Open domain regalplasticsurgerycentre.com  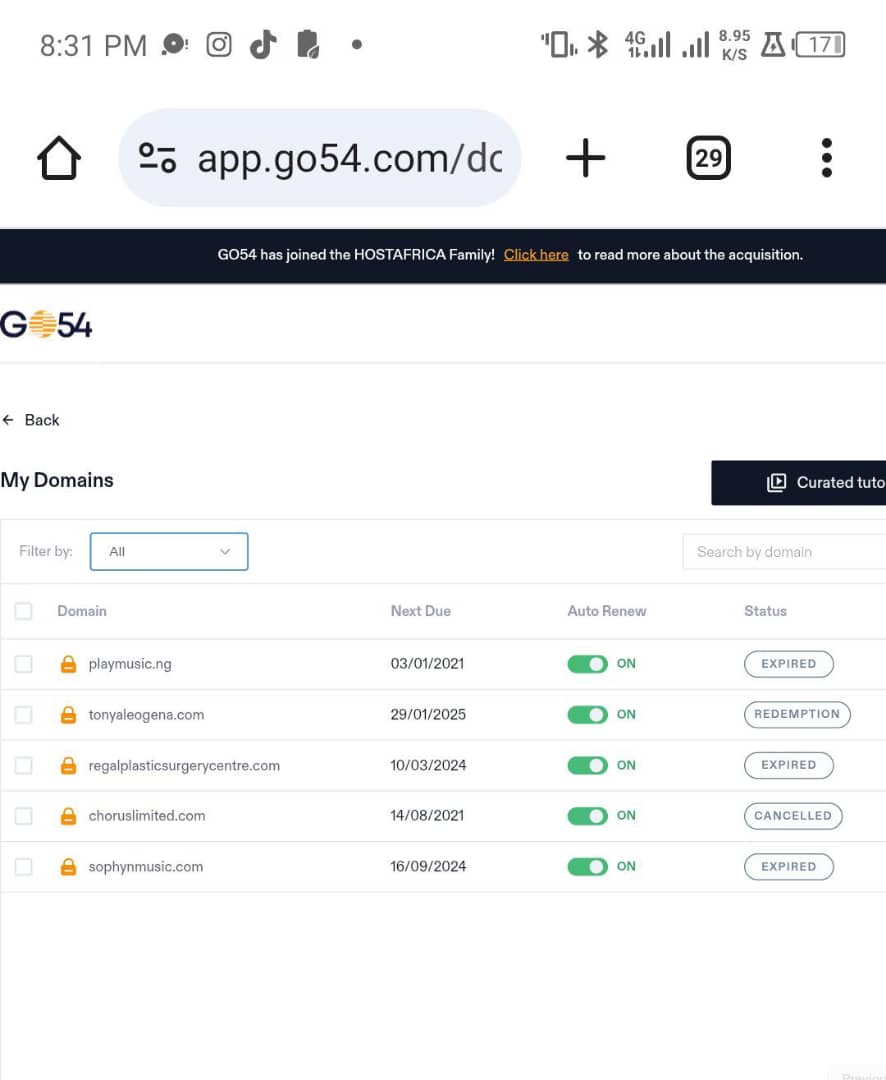(x=184, y=765)
